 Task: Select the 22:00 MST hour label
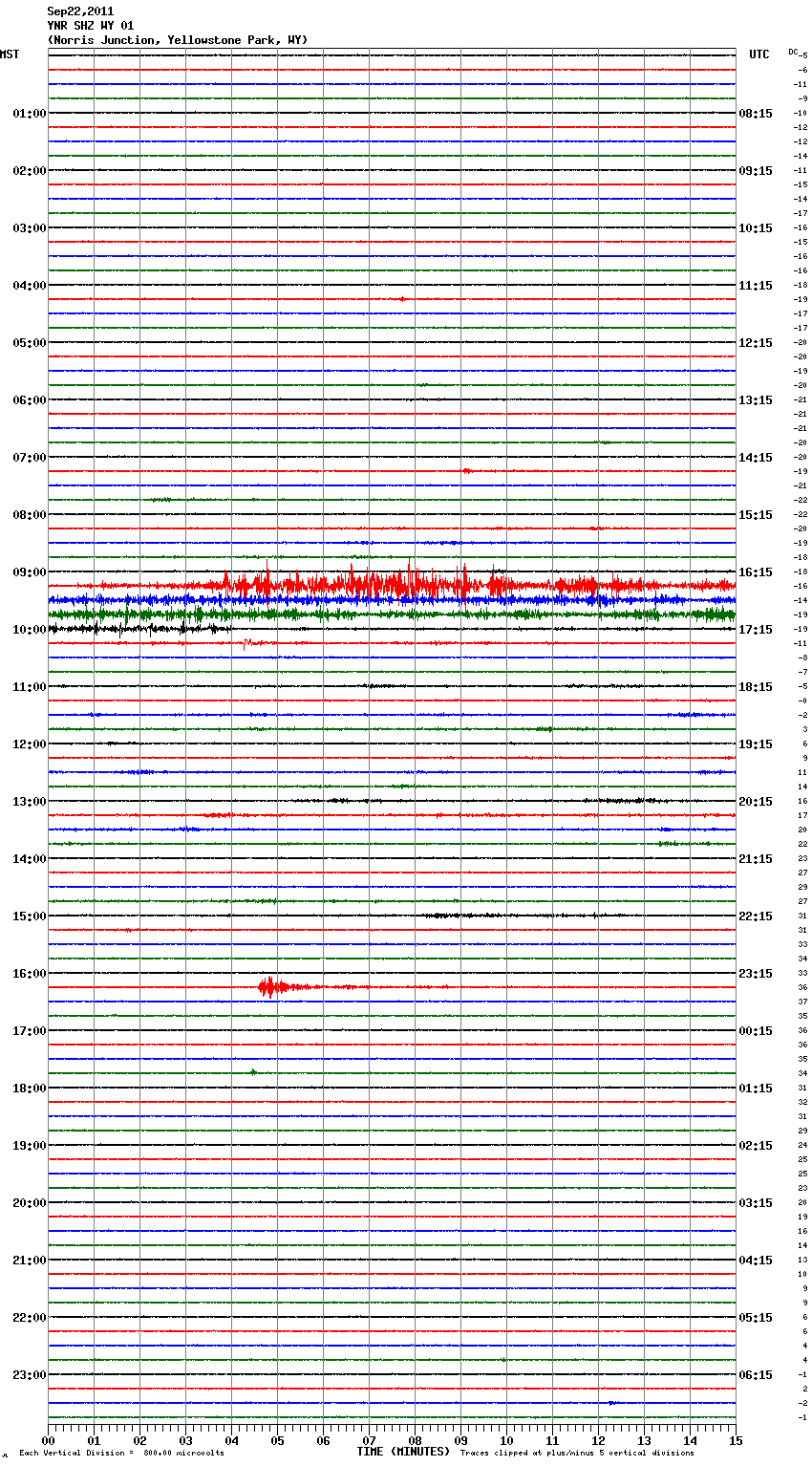30,1318
